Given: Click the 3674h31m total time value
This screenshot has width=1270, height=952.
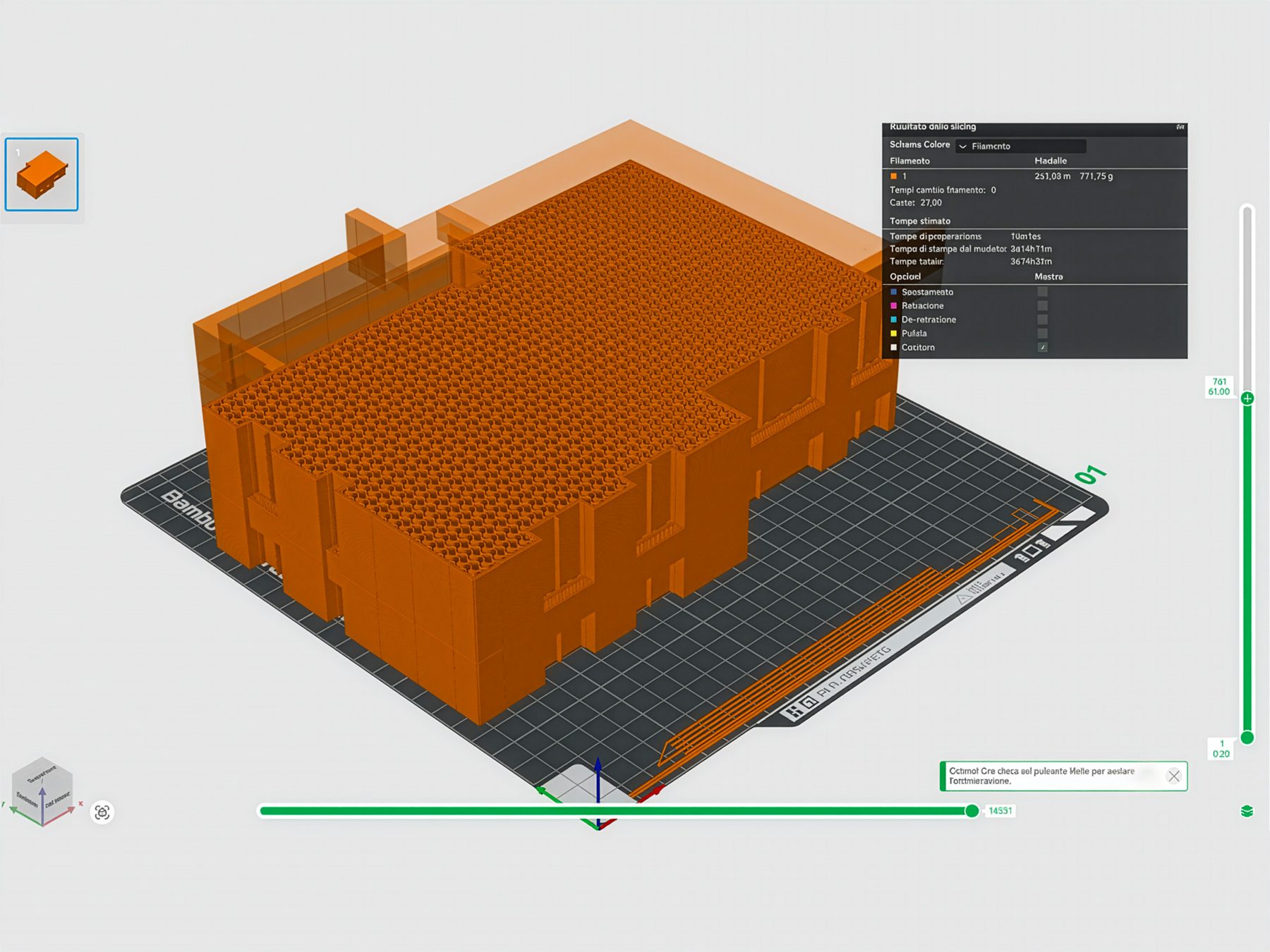Looking at the screenshot, I should pos(1031,262).
